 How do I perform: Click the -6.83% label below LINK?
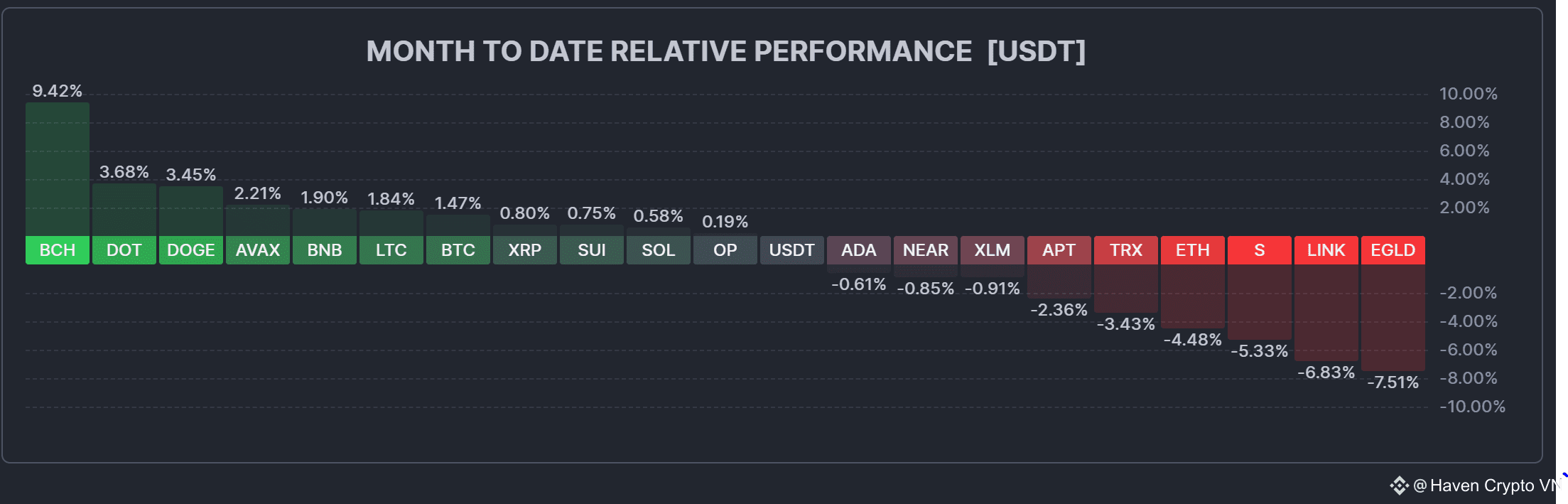click(x=1326, y=372)
